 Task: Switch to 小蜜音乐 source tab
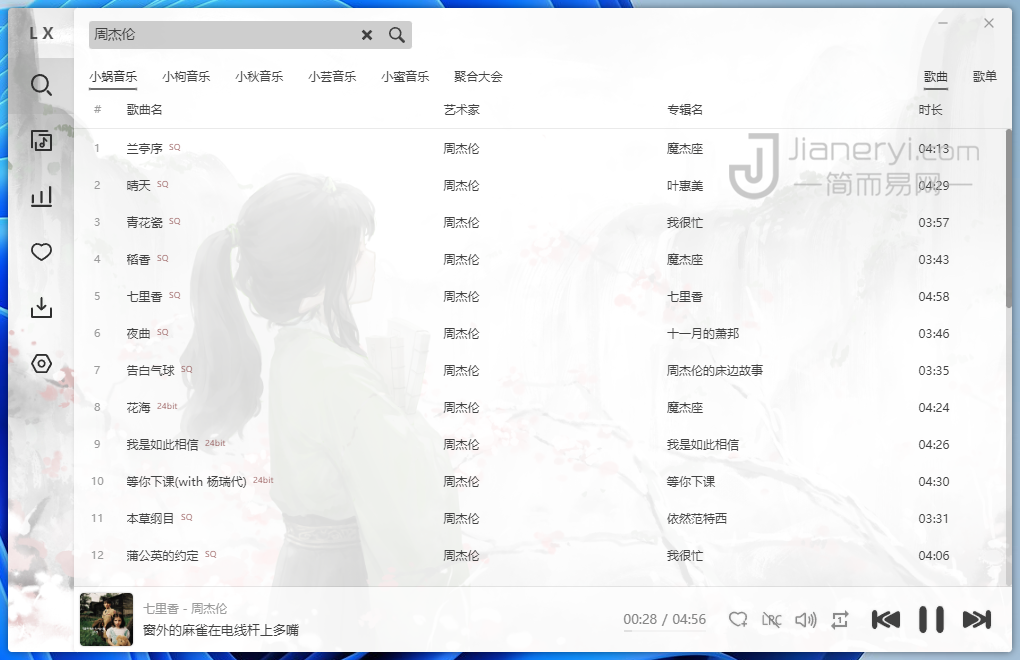click(405, 77)
